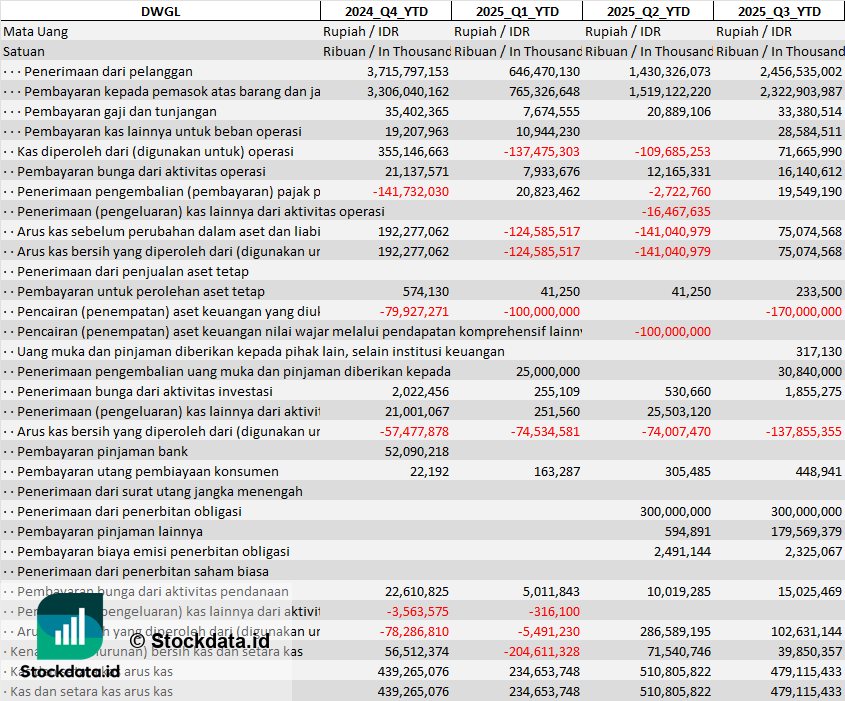845x701 pixels.
Task: Click value 646,470,130
Action: tap(544, 72)
